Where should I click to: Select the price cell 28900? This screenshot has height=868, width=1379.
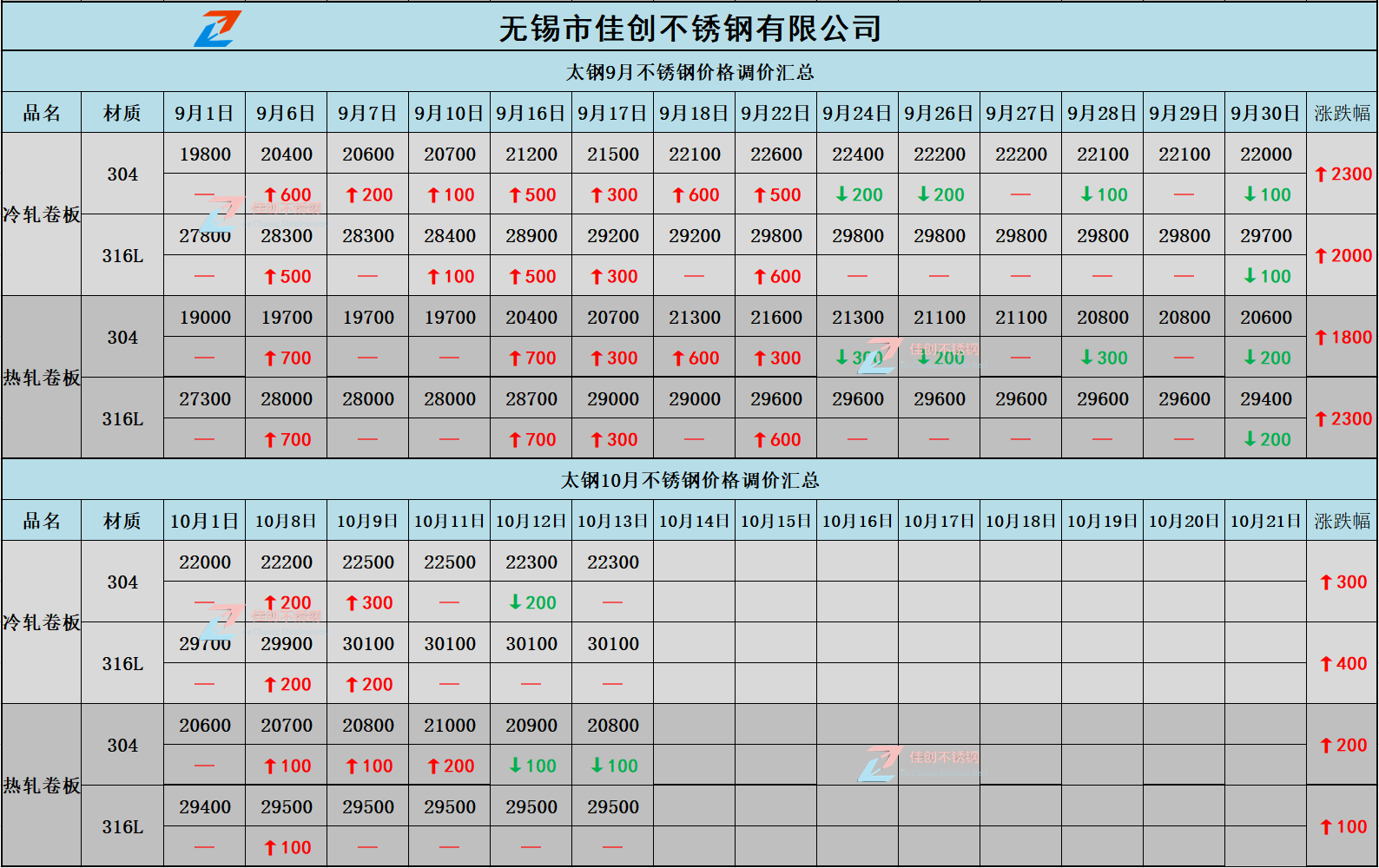tap(531, 235)
